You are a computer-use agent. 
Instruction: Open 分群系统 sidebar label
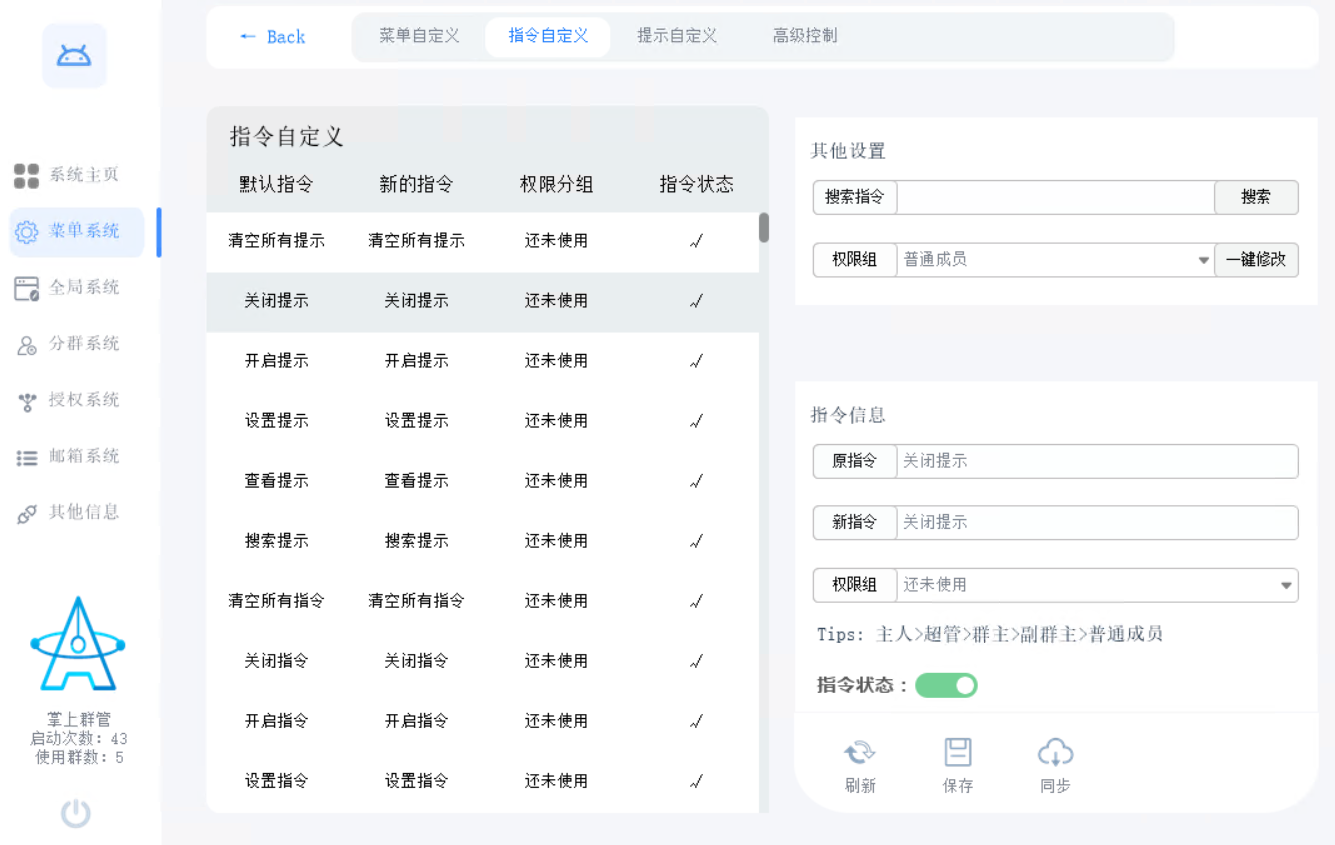pyautogui.click(x=84, y=344)
